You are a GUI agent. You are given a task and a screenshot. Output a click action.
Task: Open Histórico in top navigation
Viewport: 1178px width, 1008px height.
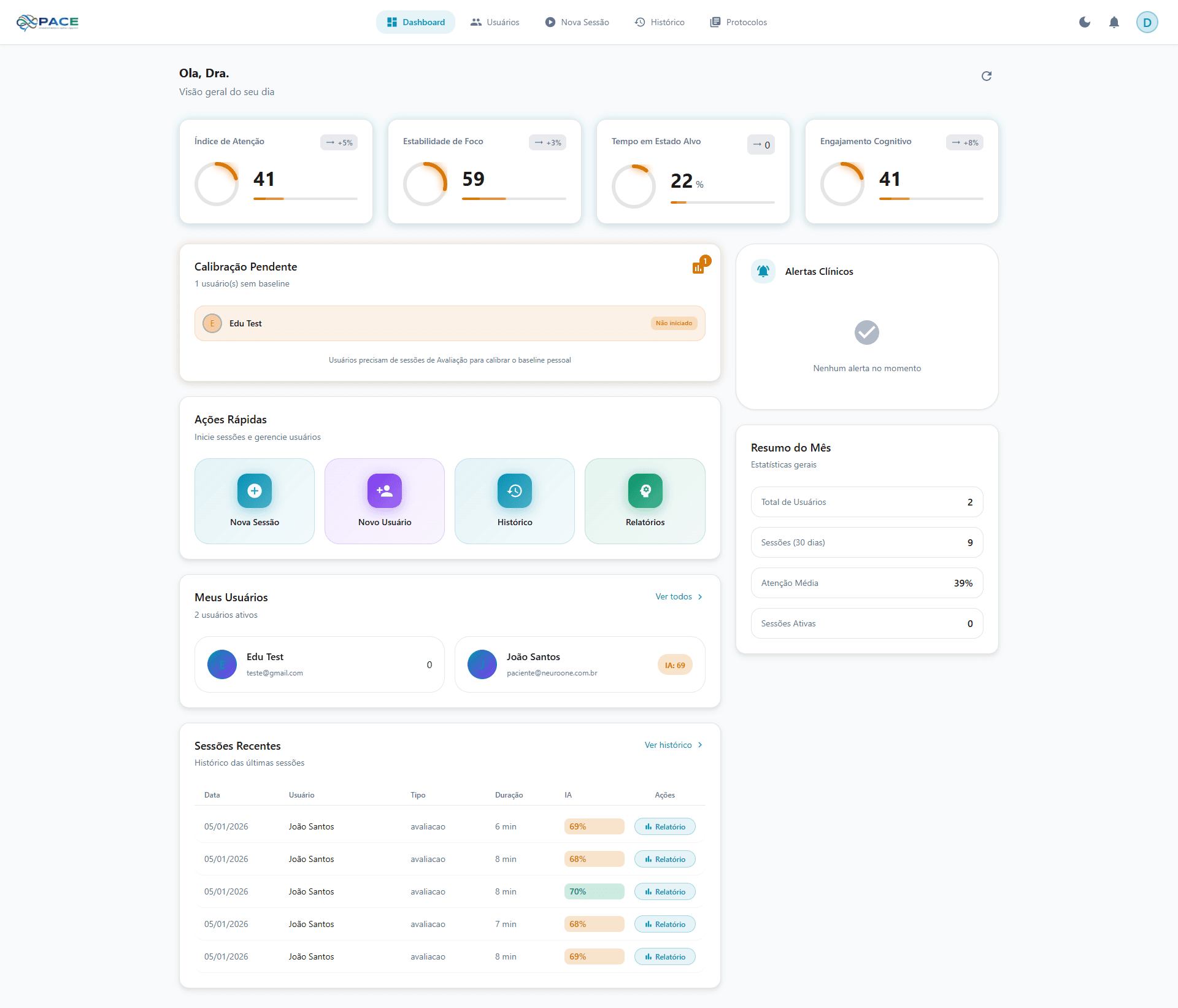click(x=660, y=22)
